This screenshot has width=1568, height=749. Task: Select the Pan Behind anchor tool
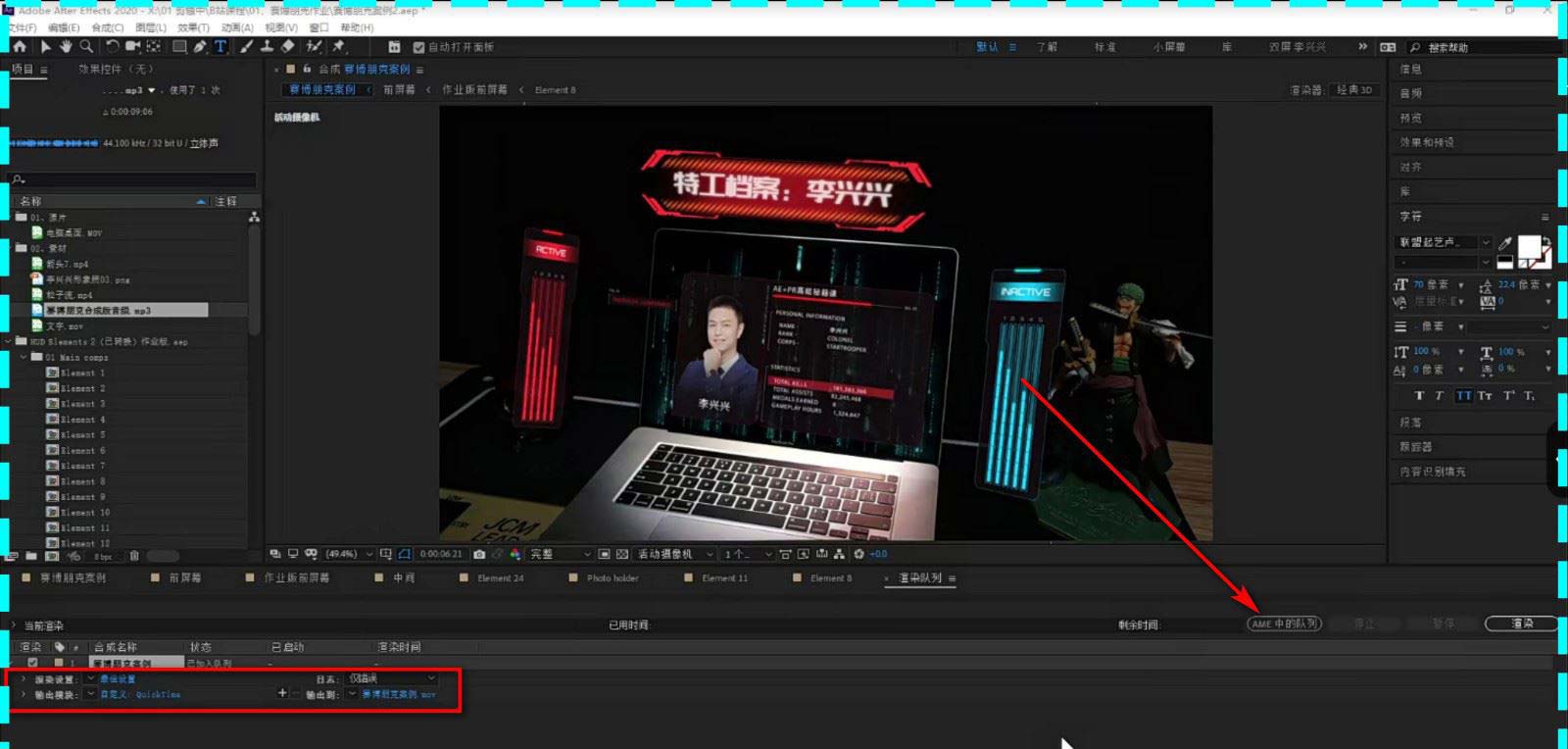pyautogui.click(x=153, y=46)
